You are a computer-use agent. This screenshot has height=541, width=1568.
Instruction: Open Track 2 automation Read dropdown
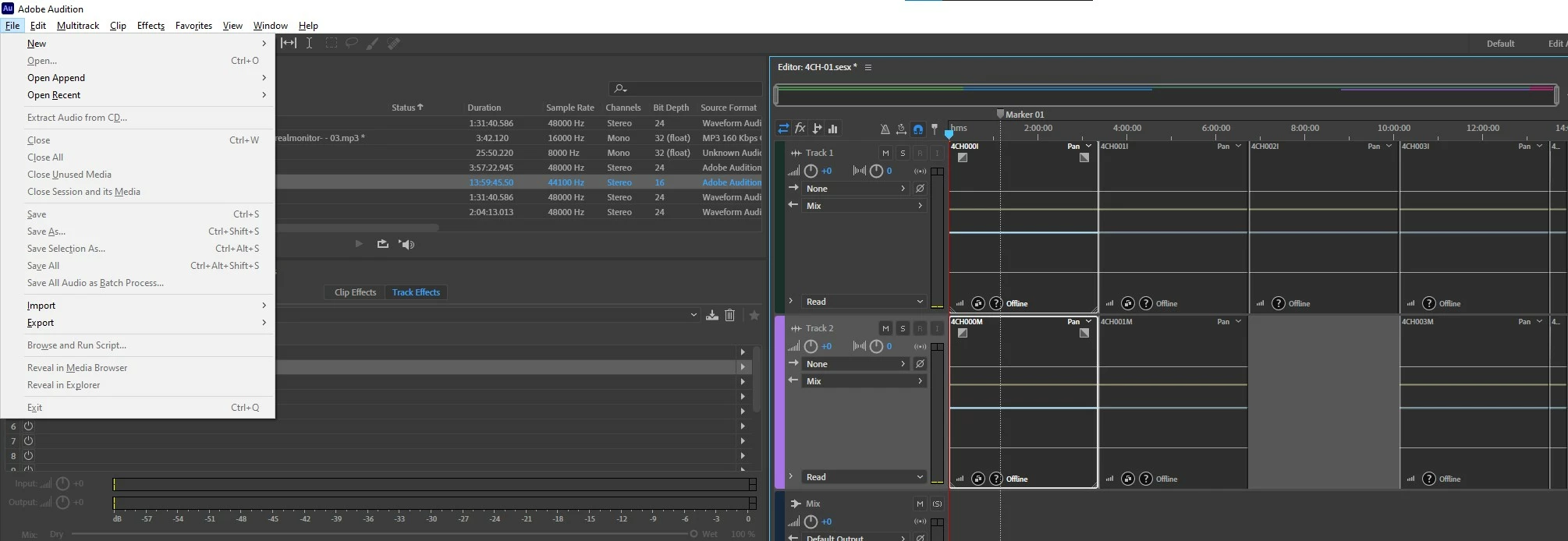click(x=864, y=477)
